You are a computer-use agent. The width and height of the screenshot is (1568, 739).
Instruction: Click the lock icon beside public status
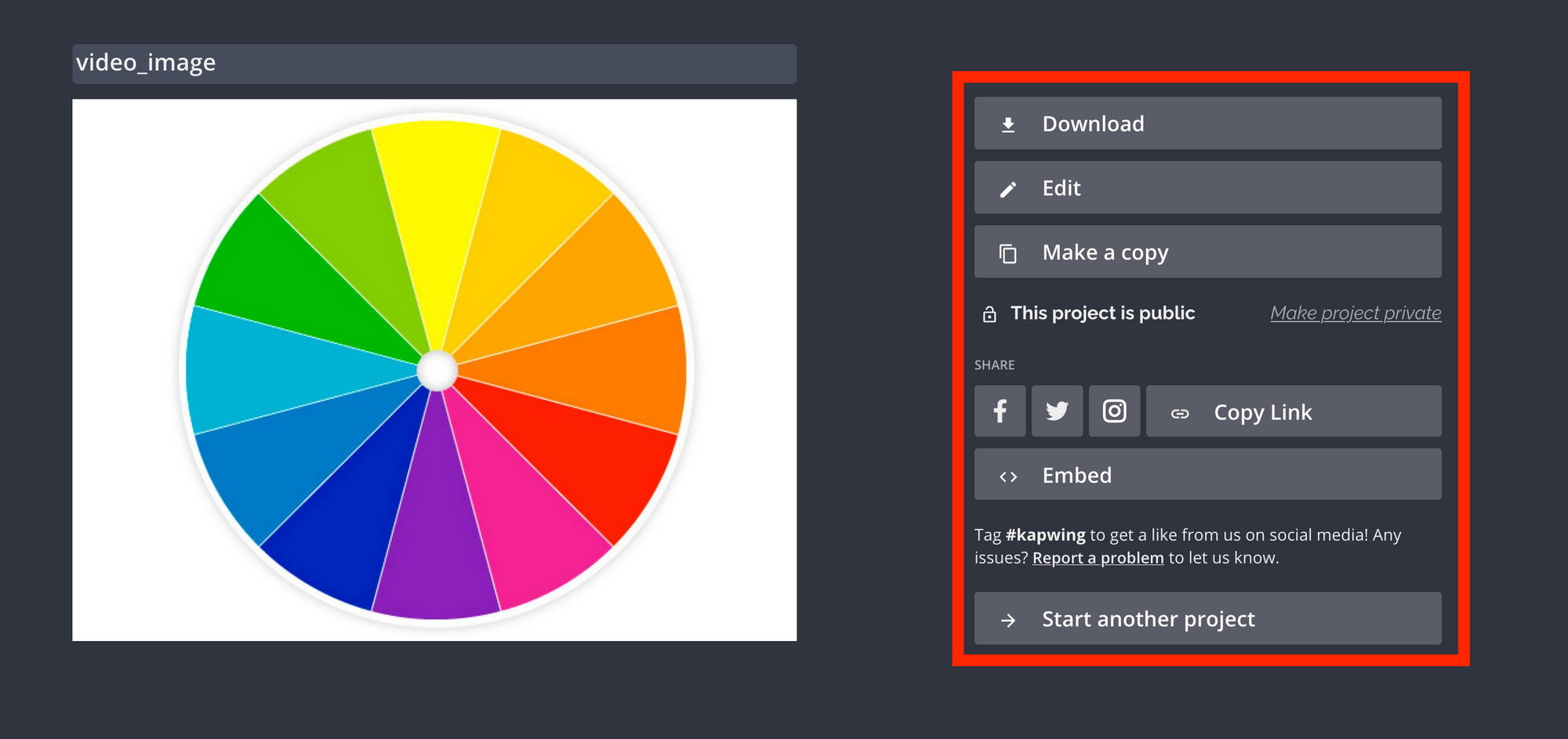pos(989,314)
